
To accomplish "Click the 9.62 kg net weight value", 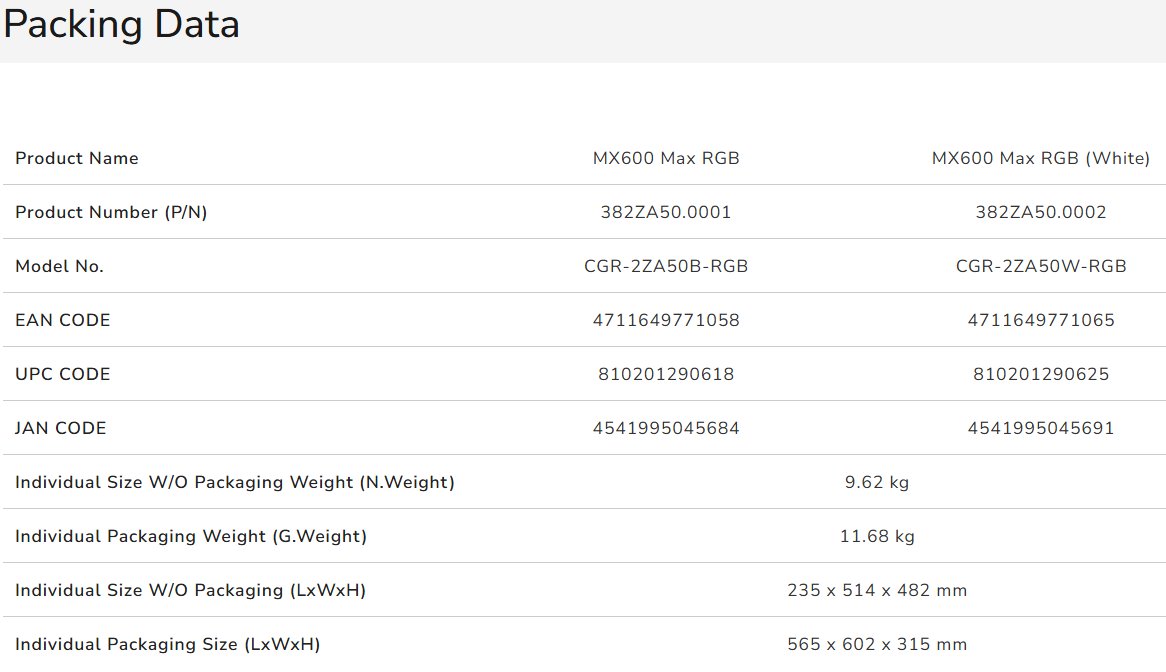I will pyautogui.click(x=877, y=482).
